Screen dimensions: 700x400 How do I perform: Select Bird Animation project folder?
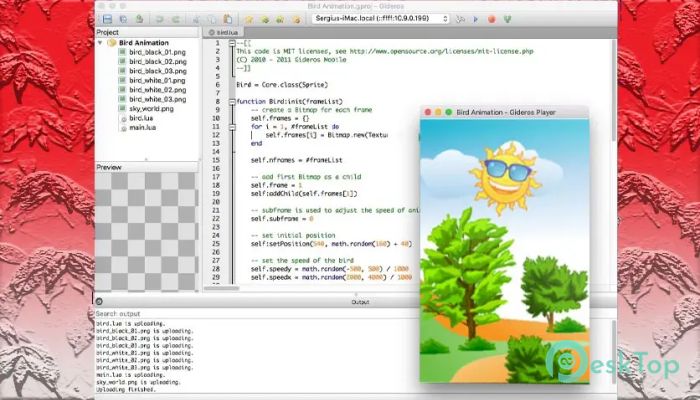pyautogui.click(x=143, y=43)
